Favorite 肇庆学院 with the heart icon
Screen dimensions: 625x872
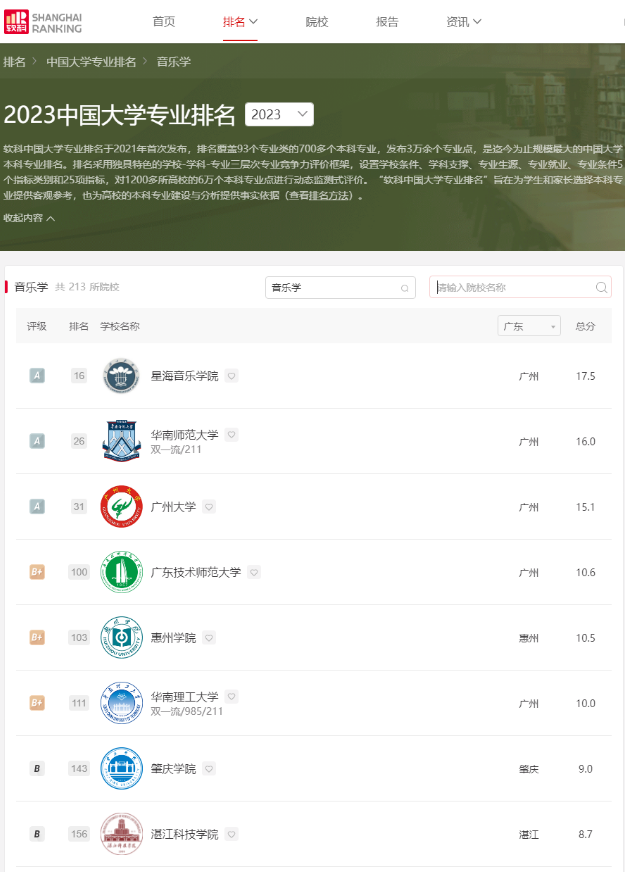point(209,769)
